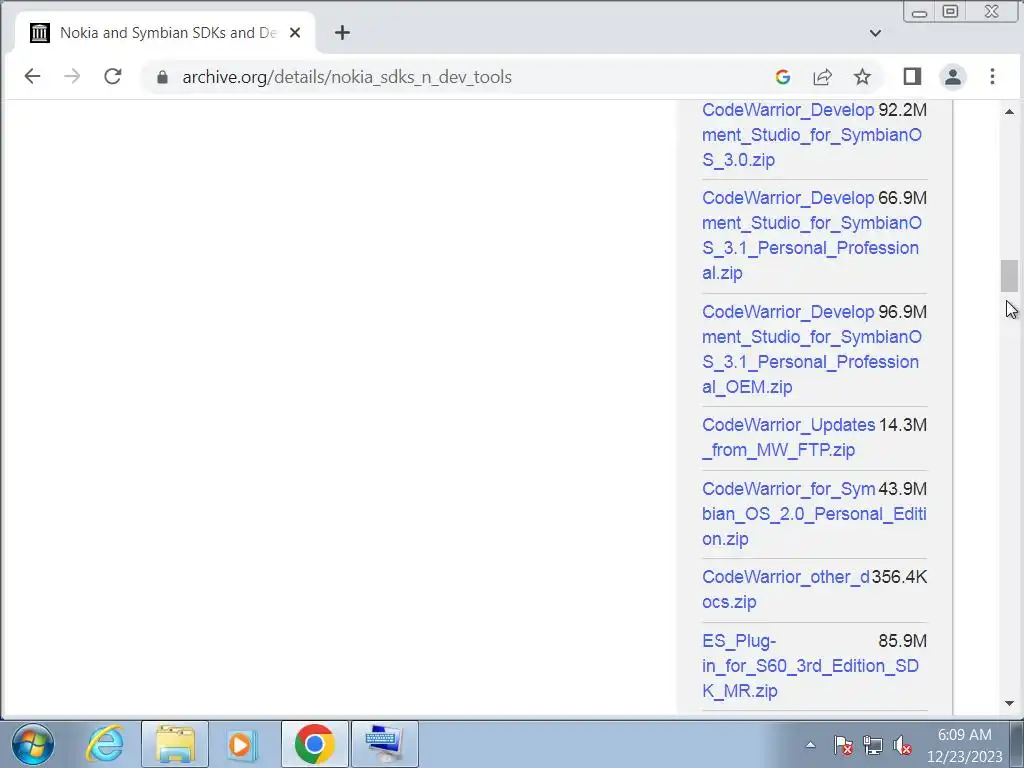The height and width of the screenshot is (768, 1024).
Task: Open the Chrome three-dot menu
Action: (x=992, y=77)
